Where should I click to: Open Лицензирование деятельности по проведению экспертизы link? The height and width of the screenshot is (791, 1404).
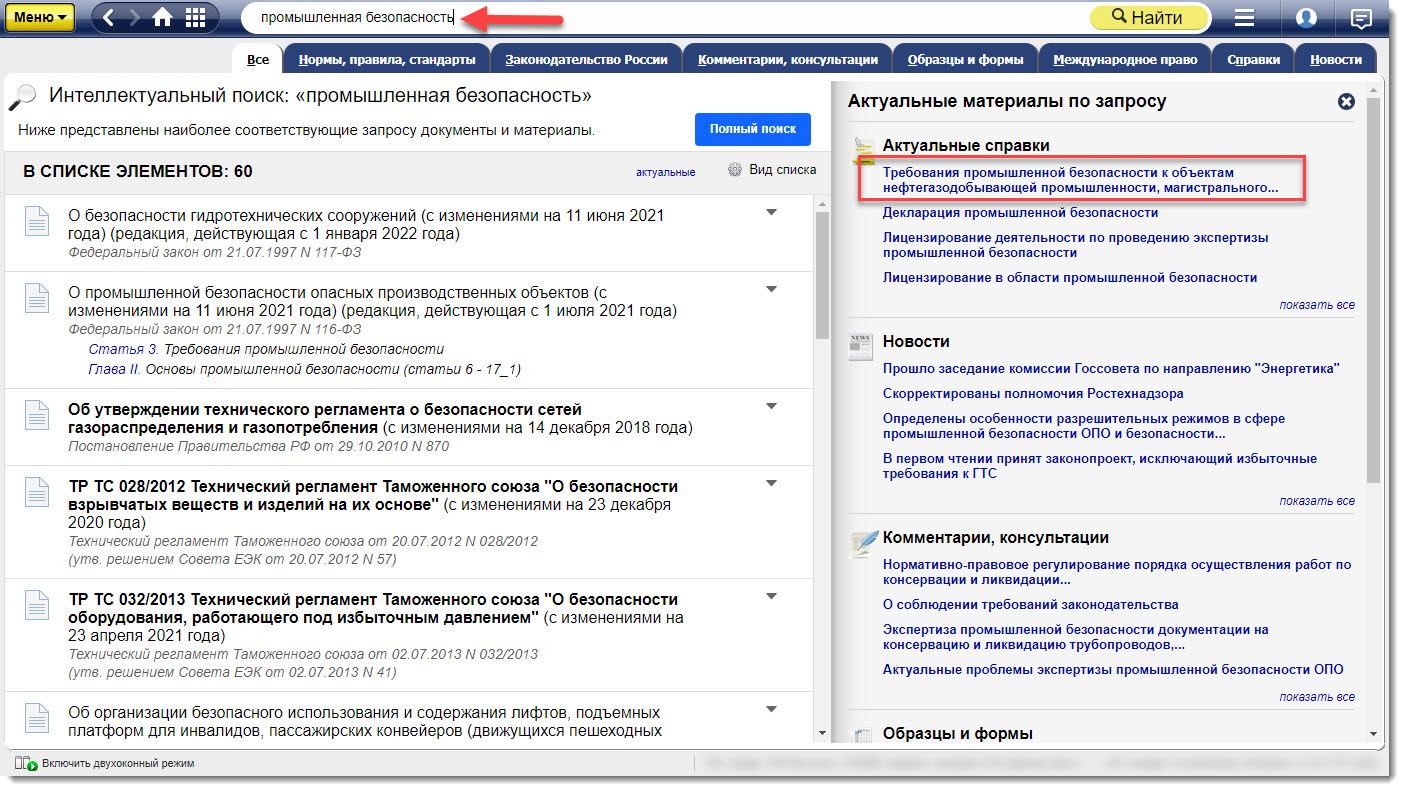coord(1076,245)
